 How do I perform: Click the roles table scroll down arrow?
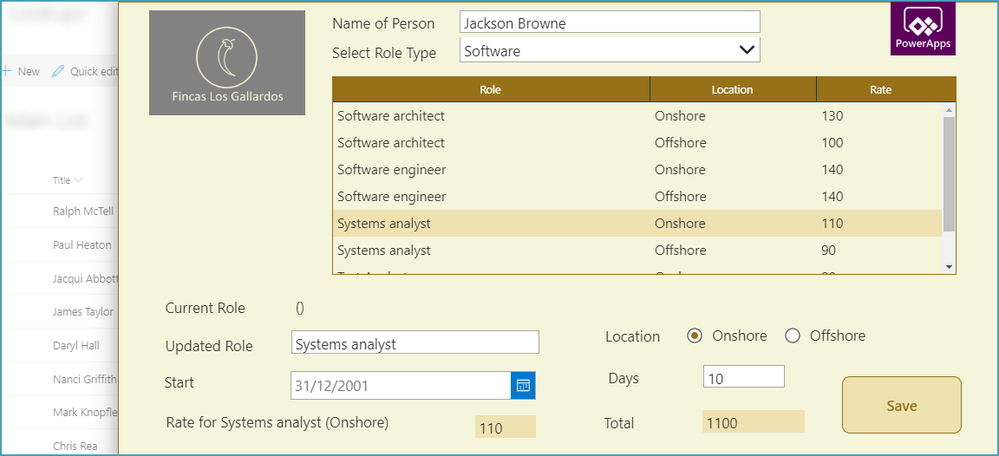[949, 265]
